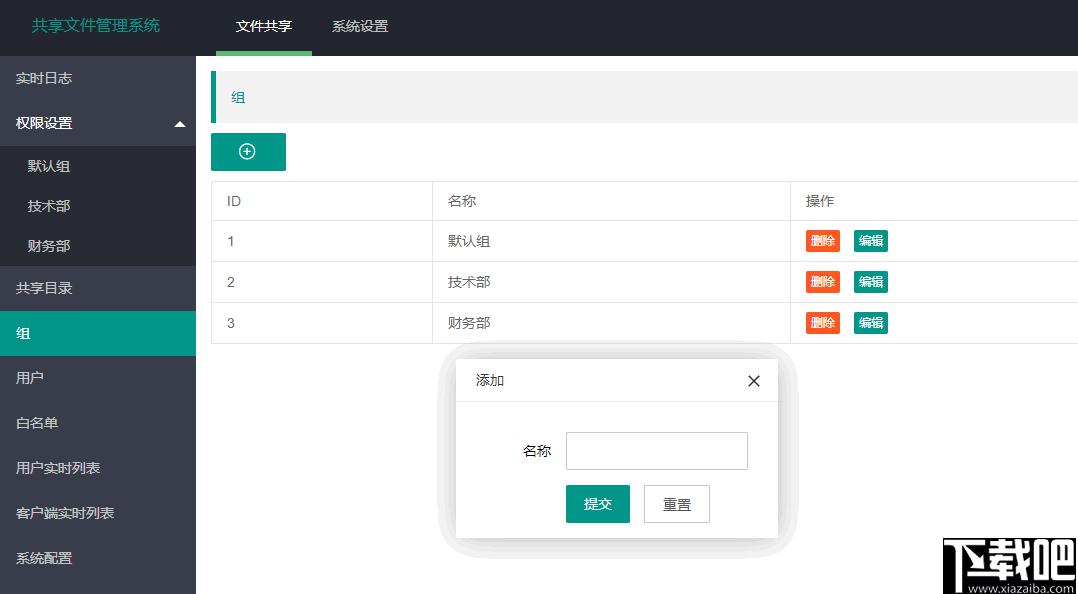Click the 组 panel heading
Viewport: 1078px width, 594px height.
[238, 98]
